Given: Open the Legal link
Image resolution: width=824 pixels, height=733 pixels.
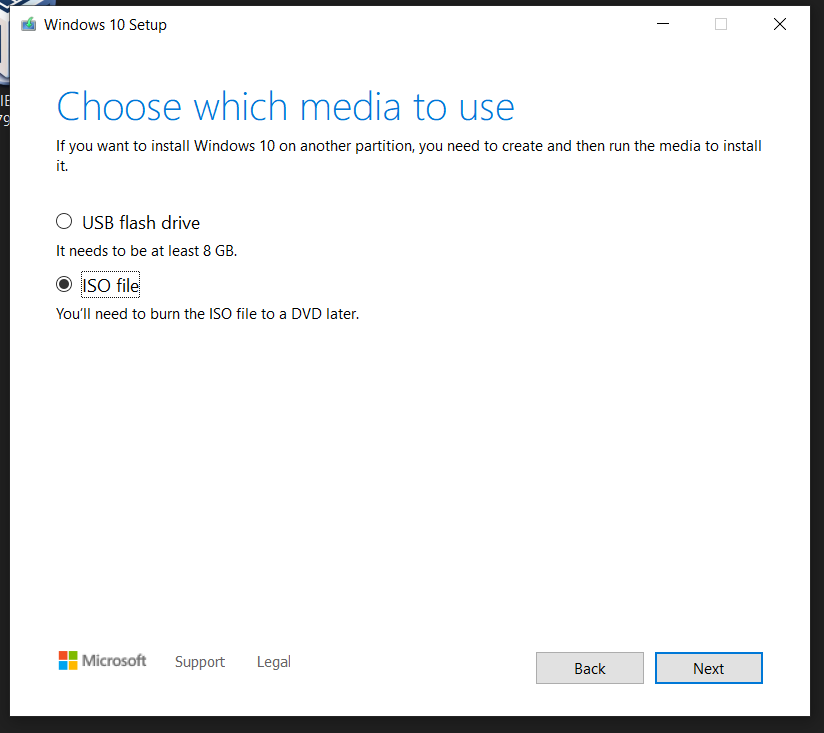Looking at the screenshot, I should tap(274, 662).
